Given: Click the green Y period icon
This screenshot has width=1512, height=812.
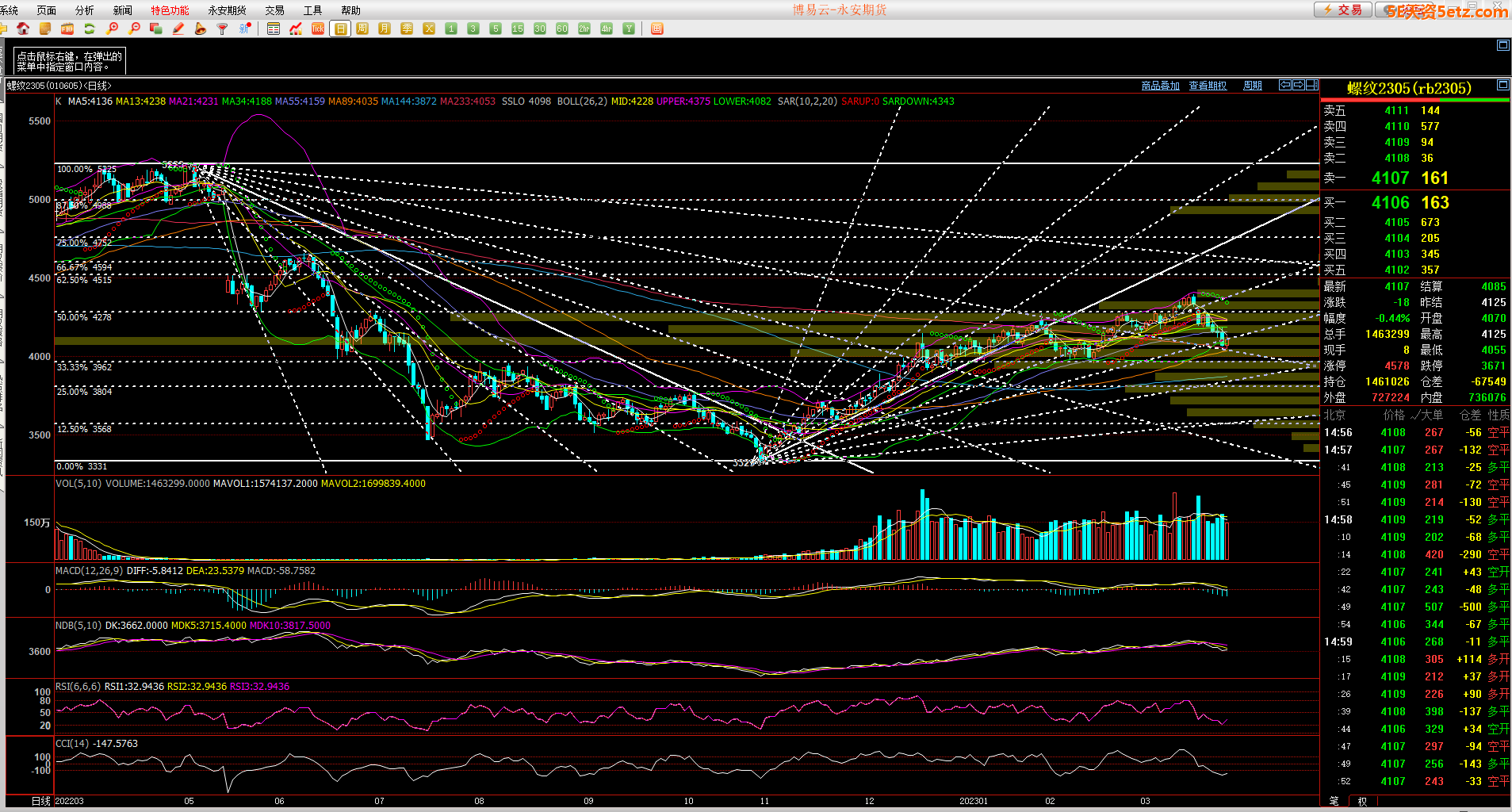Looking at the screenshot, I should (629, 29).
